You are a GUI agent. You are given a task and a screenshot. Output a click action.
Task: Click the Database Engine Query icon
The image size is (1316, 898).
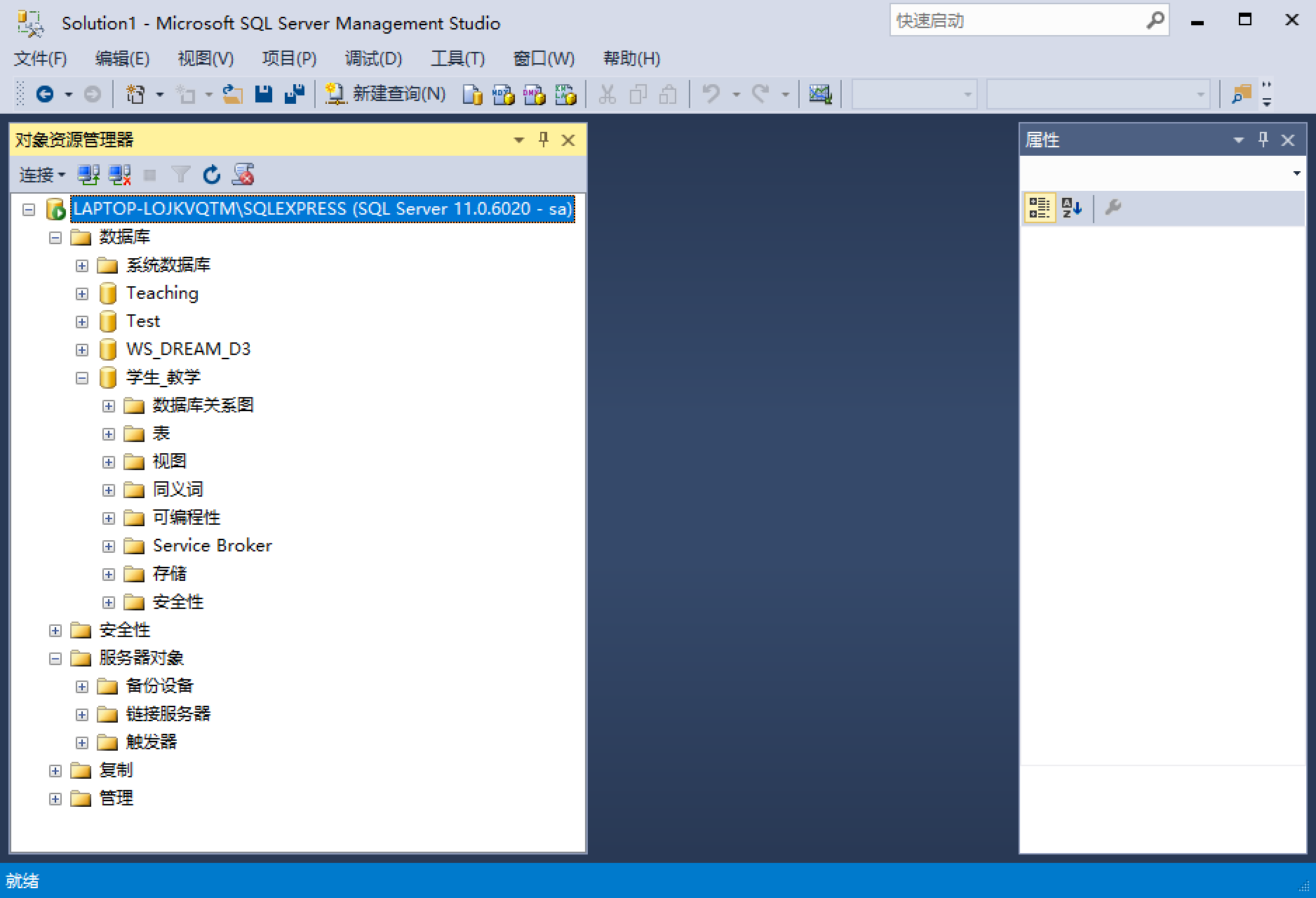(x=473, y=94)
